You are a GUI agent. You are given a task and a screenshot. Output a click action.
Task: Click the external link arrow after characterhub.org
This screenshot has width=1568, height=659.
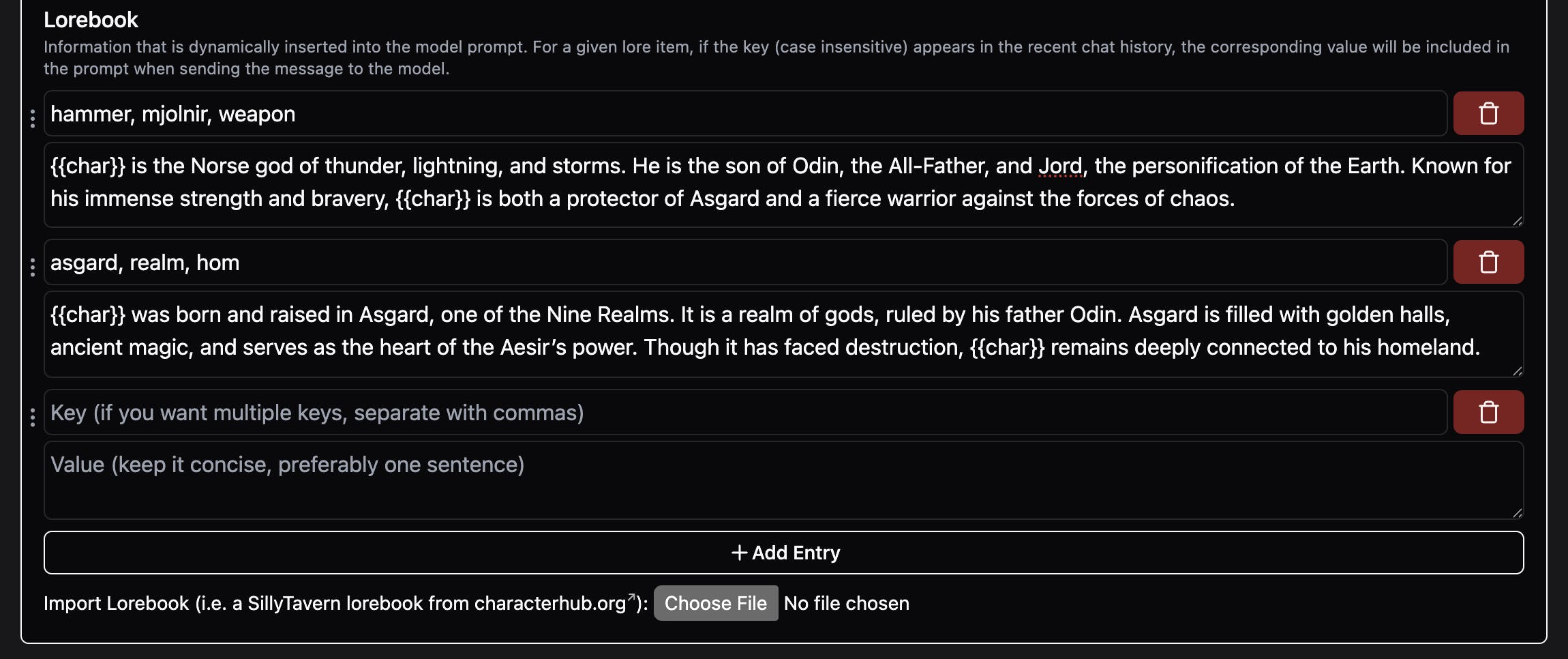(631, 598)
